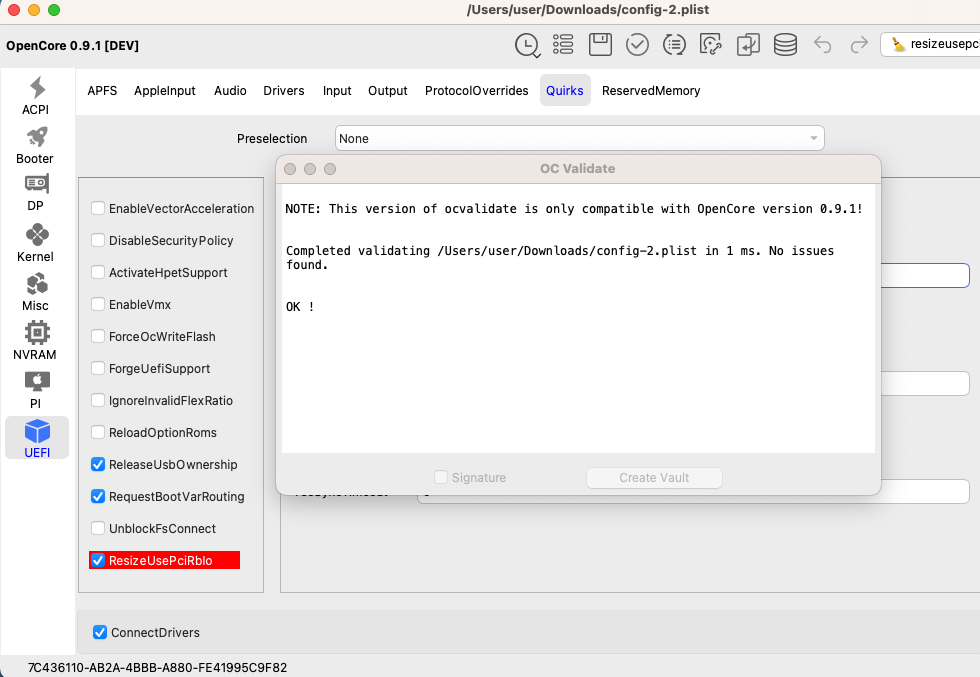The width and height of the screenshot is (980, 677).
Task: Save the config with floppy disk icon
Action: tap(600, 44)
